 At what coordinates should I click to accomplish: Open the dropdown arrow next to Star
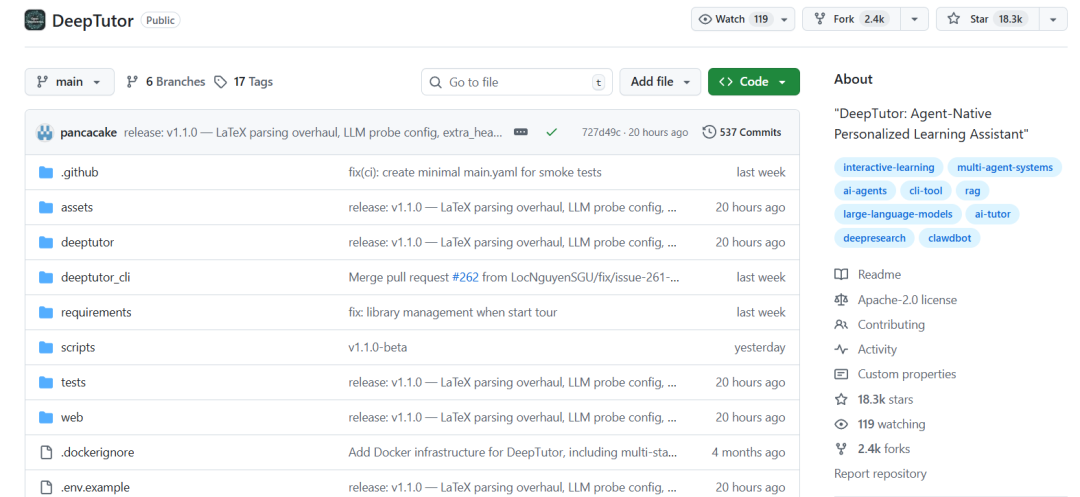[1053, 19]
